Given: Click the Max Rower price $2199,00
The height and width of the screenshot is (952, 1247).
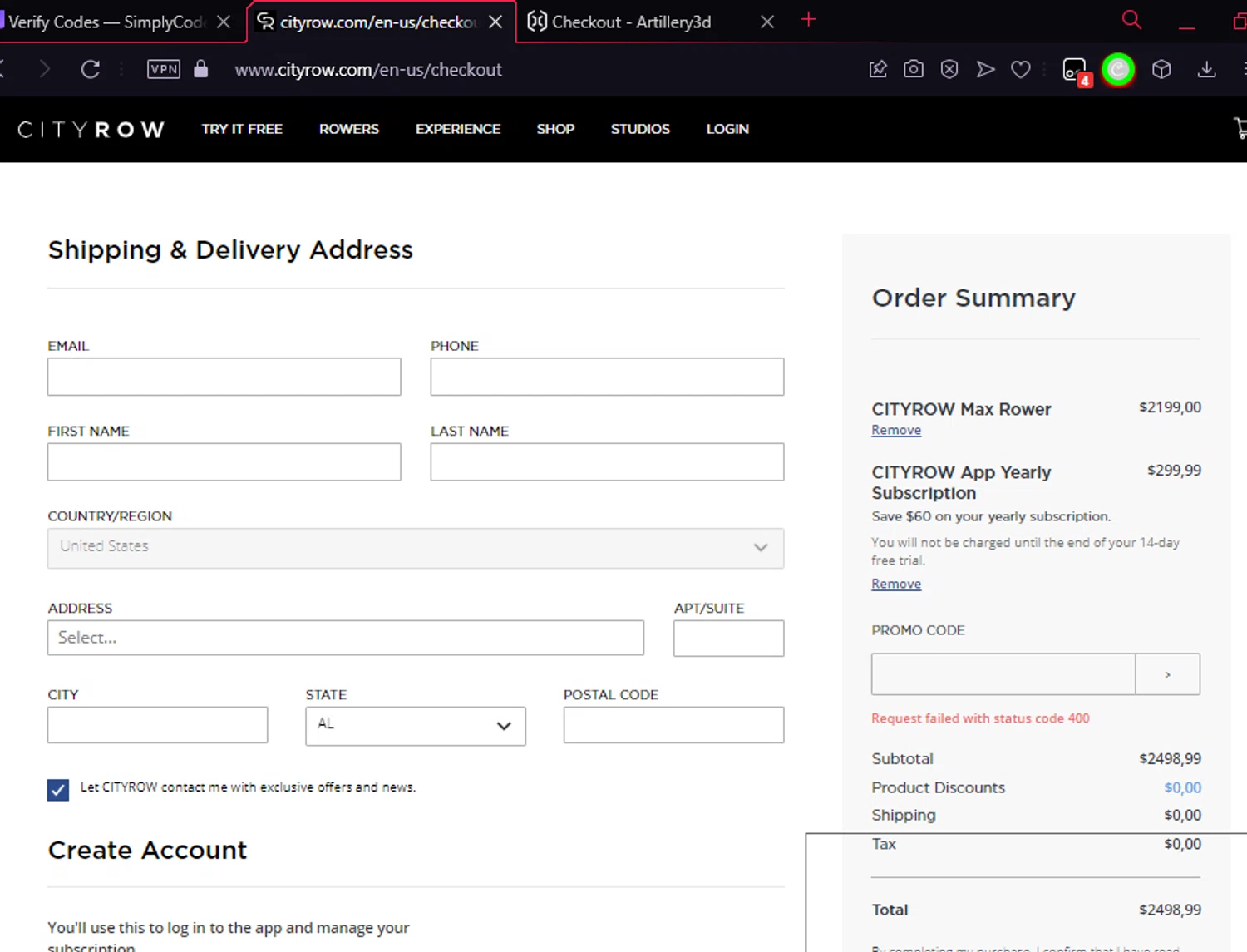Looking at the screenshot, I should tap(1170, 407).
